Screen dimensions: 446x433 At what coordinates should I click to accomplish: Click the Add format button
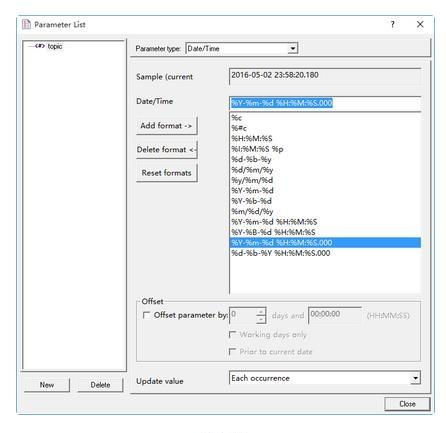(x=167, y=126)
